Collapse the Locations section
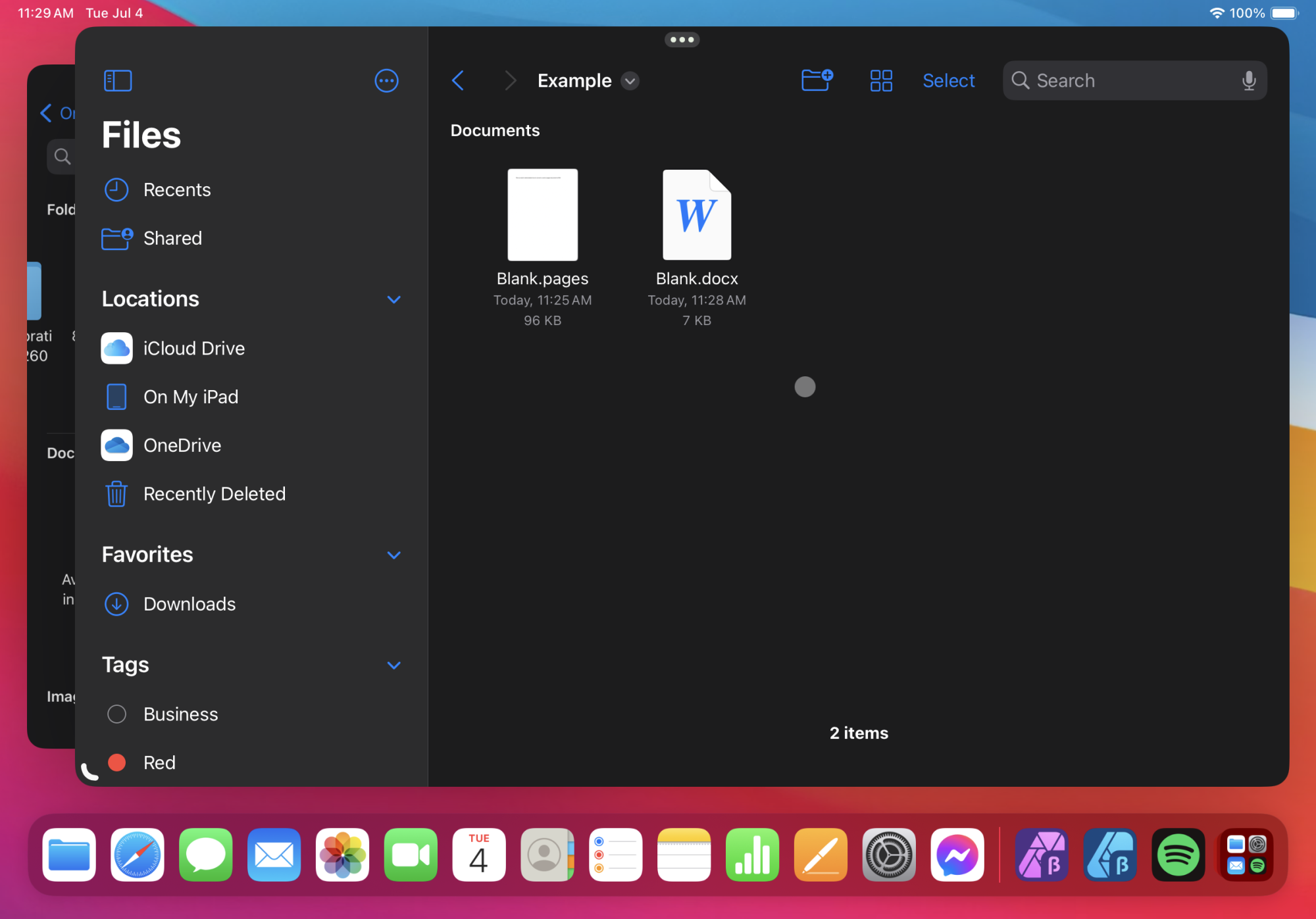The height and width of the screenshot is (919, 1316). pos(393,299)
